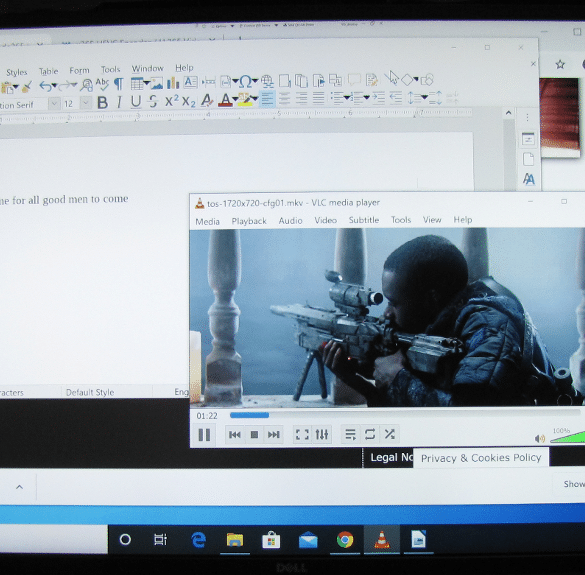Click the Insert Hyperlink globe icon
Image resolution: width=585 pixels, height=575 pixels.
(267, 81)
